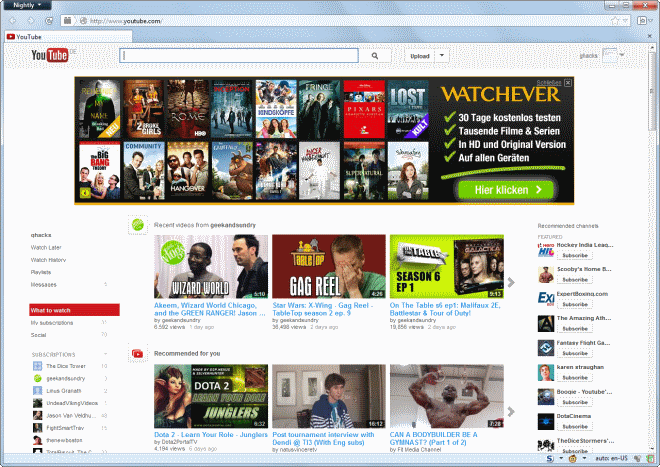This screenshot has height=467, width=660.
Task: Click the Upload button
Action: pos(420,56)
